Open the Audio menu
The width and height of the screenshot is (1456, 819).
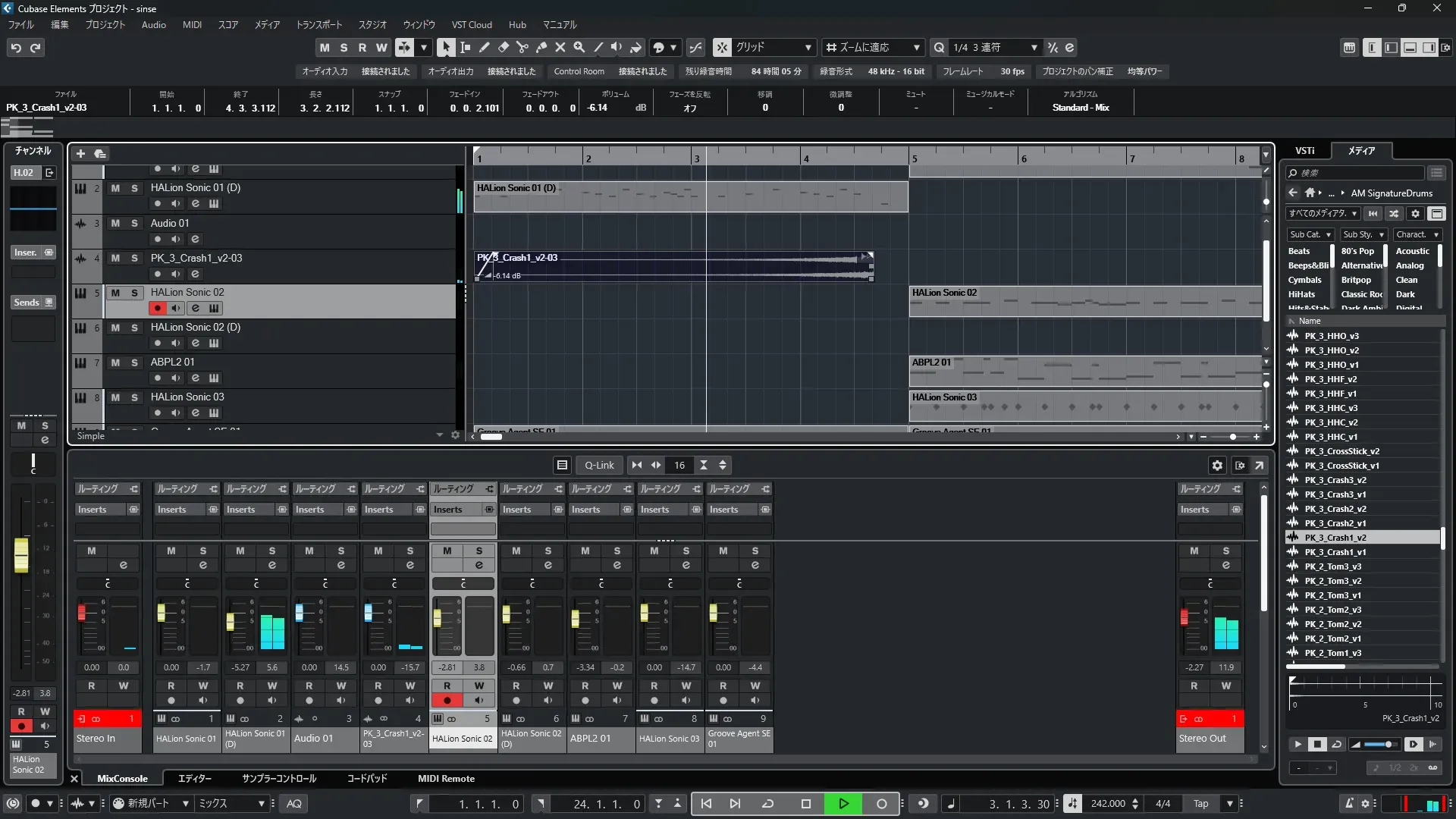(153, 25)
